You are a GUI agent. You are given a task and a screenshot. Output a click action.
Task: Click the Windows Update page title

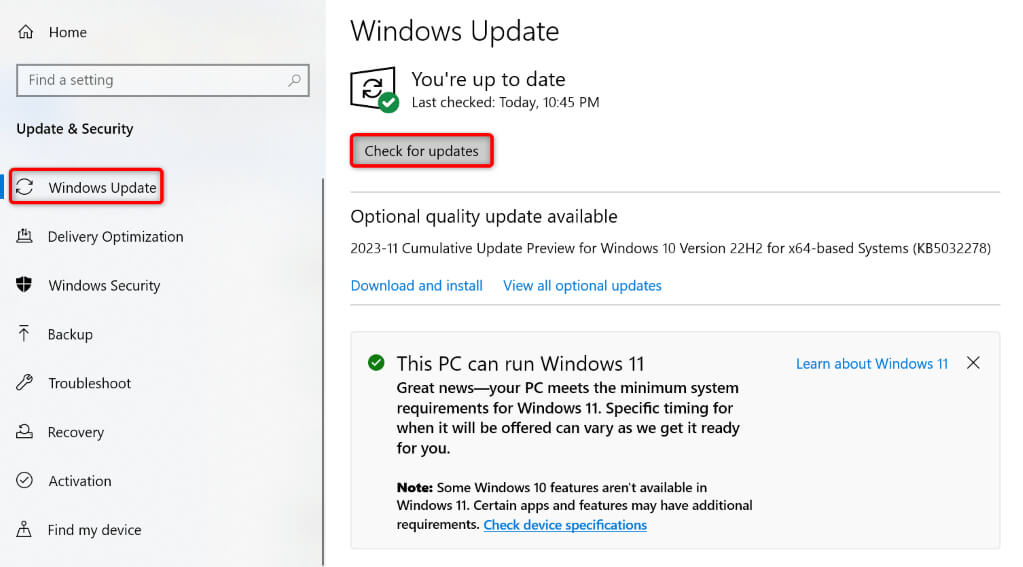(455, 31)
